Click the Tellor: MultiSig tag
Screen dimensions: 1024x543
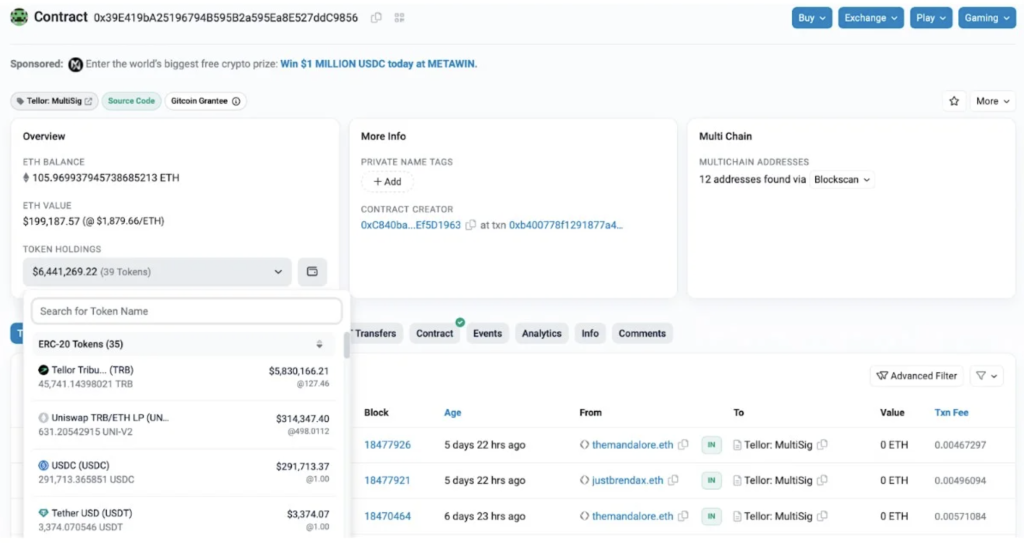tap(54, 101)
